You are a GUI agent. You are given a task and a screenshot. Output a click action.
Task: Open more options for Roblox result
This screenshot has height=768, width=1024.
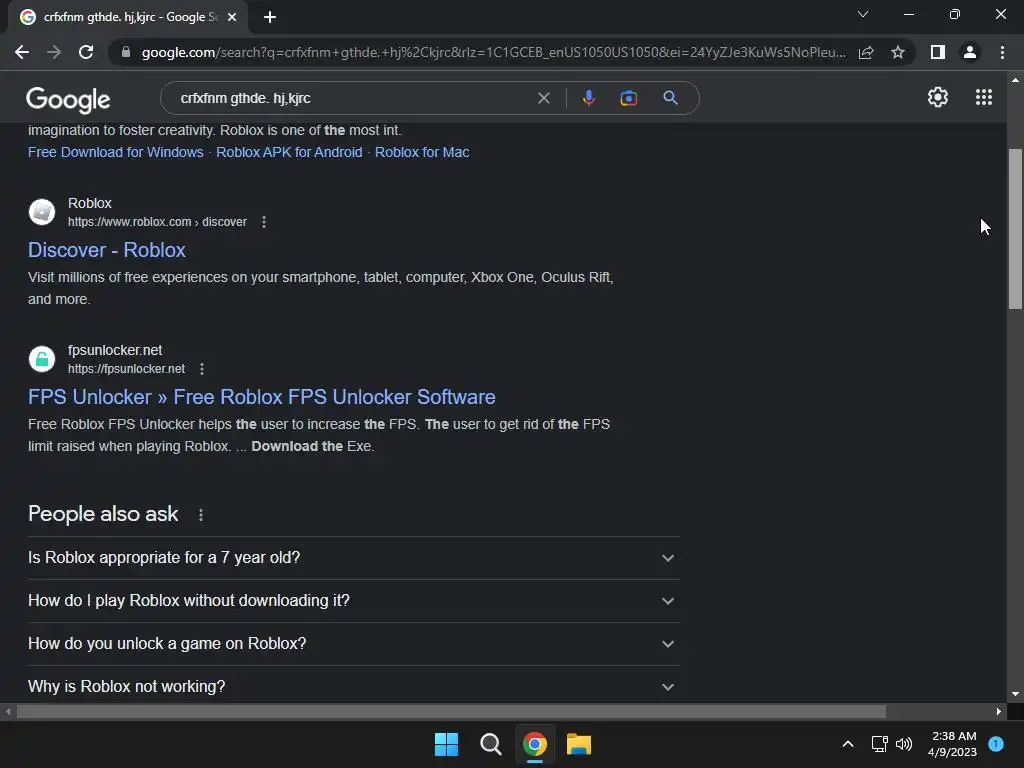tap(264, 222)
